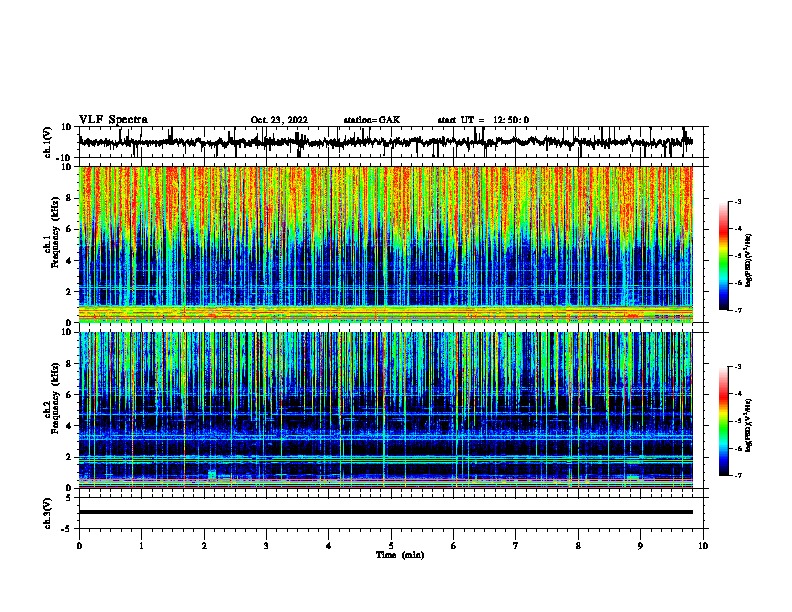Click inside the ch.1 voltage waveform panel
Screen dimensions: 792x612
(x=390, y=142)
